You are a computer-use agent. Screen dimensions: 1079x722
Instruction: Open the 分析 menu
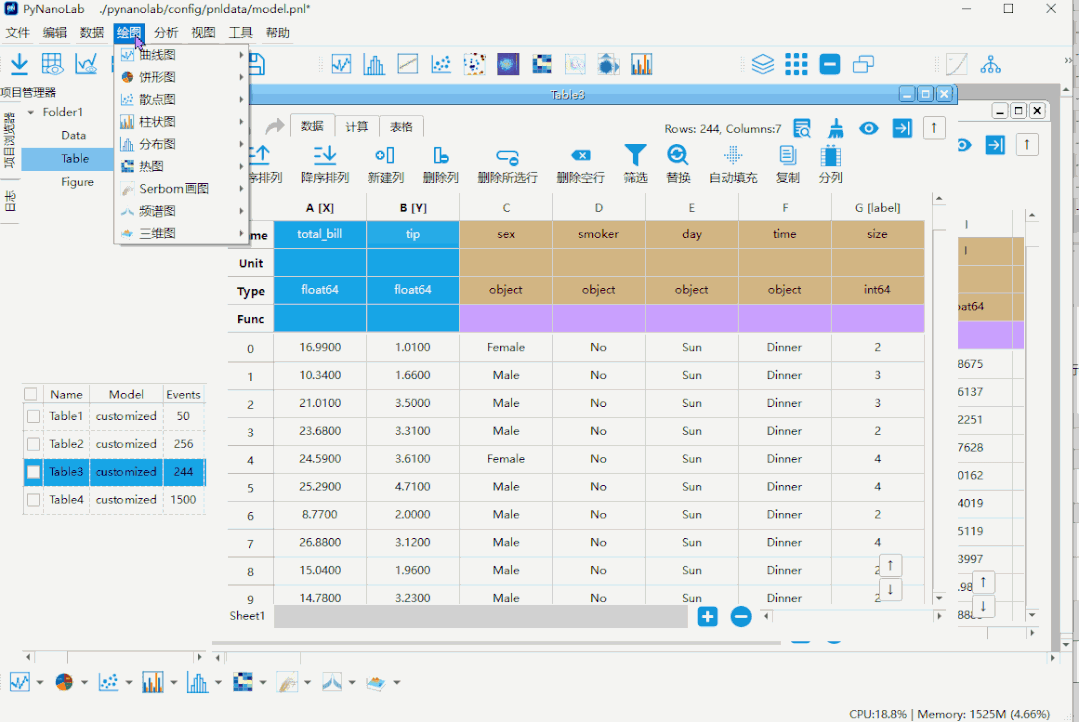166,32
